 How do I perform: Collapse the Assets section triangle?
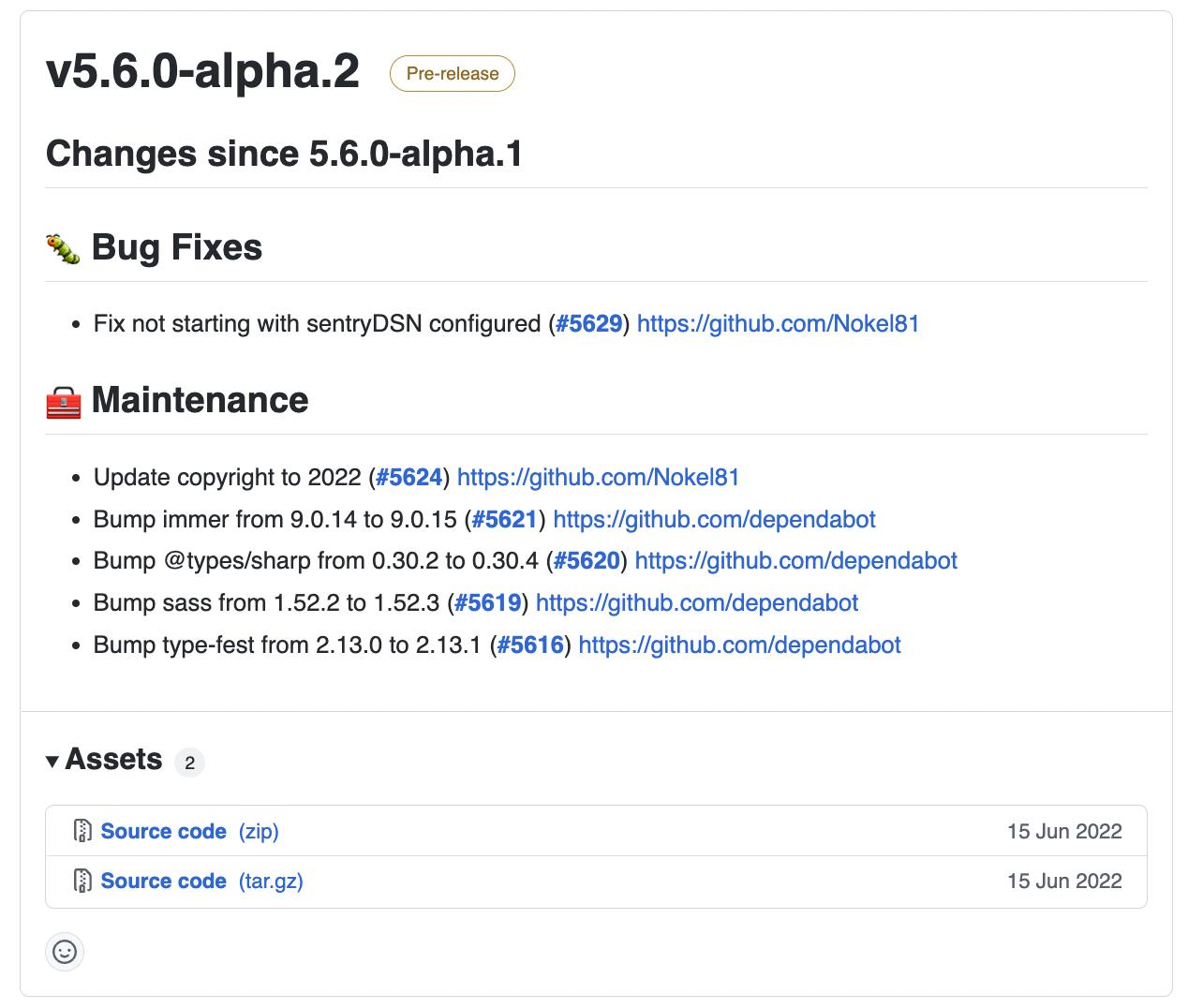[52, 761]
